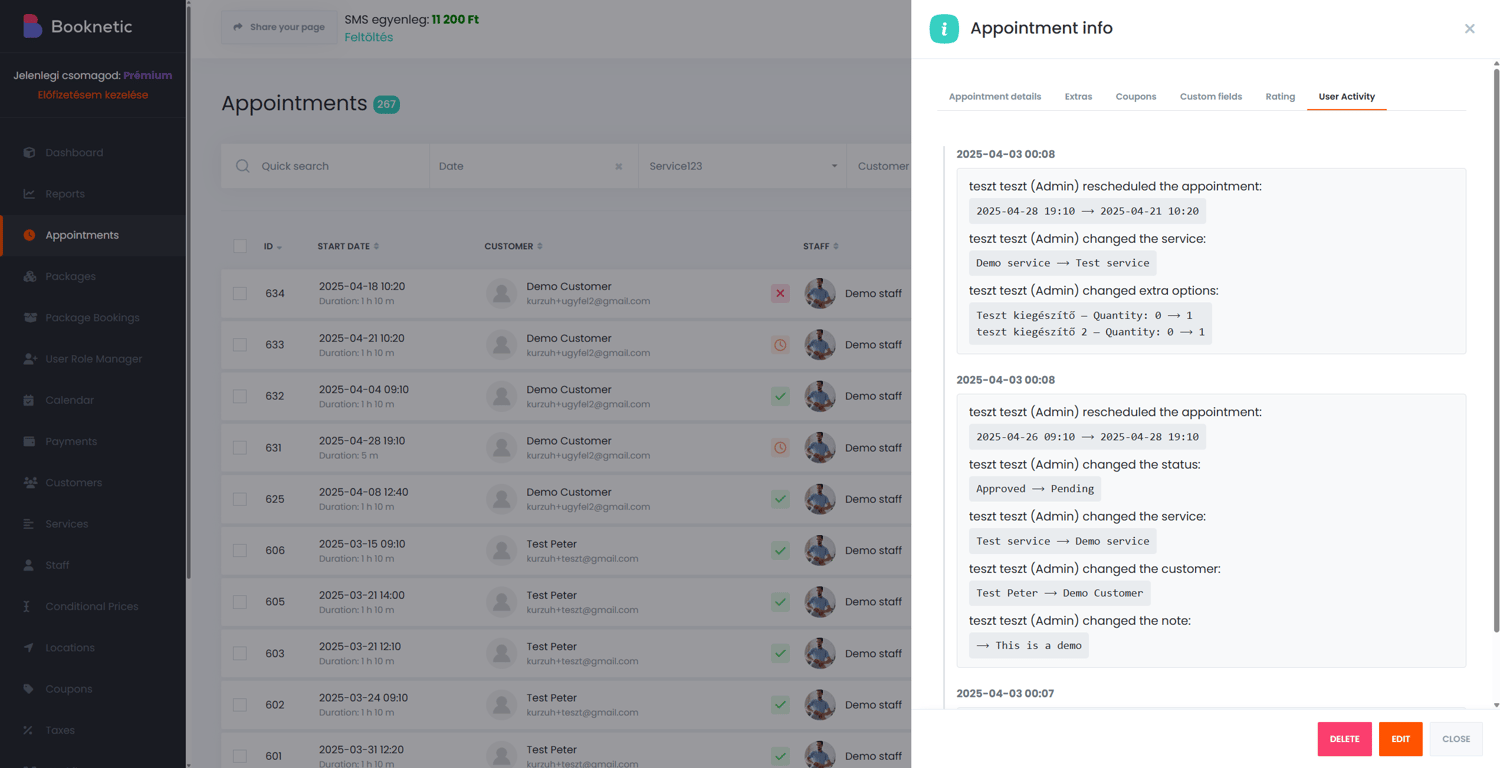This screenshot has width=1500, height=768.
Task: Open the Custom fields tab
Action: coord(1210,97)
